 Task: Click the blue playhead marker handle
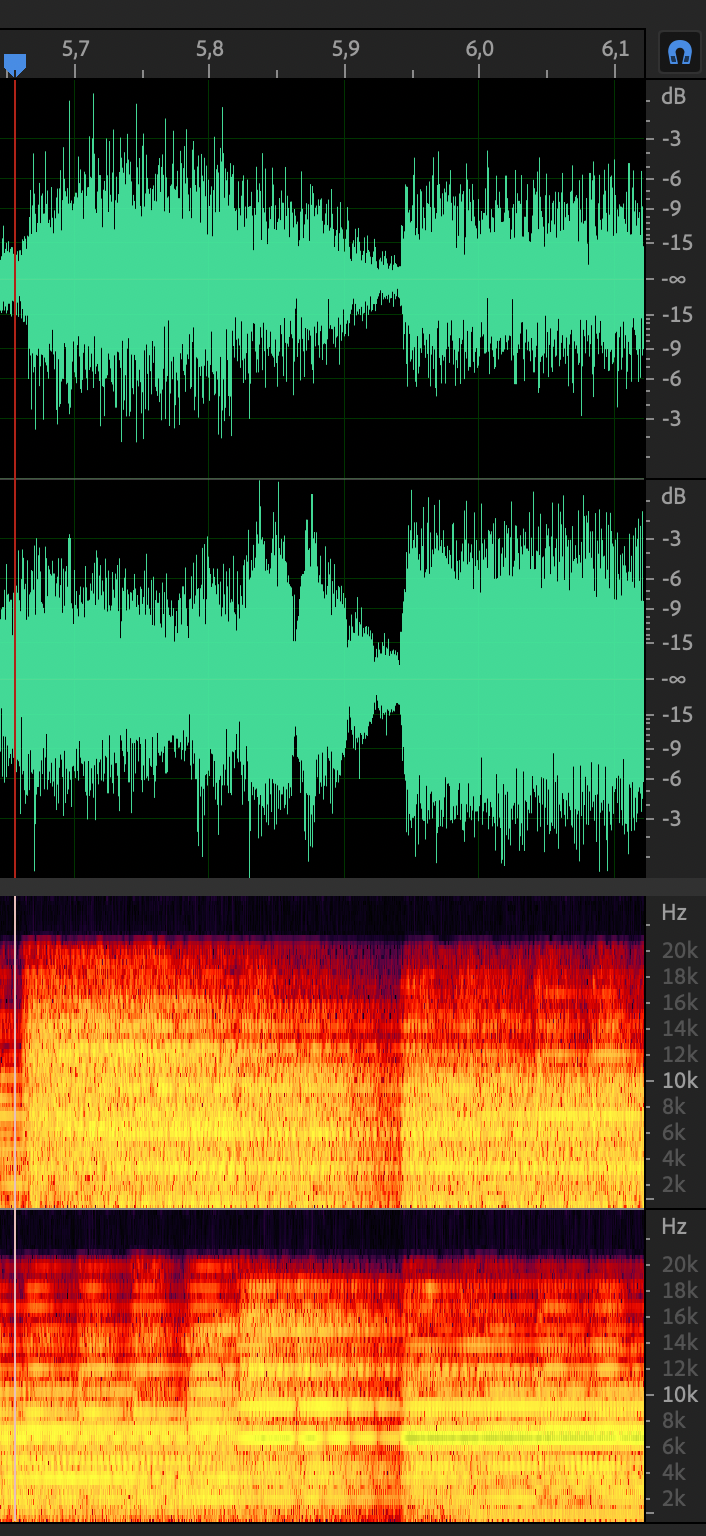[14, 65]
